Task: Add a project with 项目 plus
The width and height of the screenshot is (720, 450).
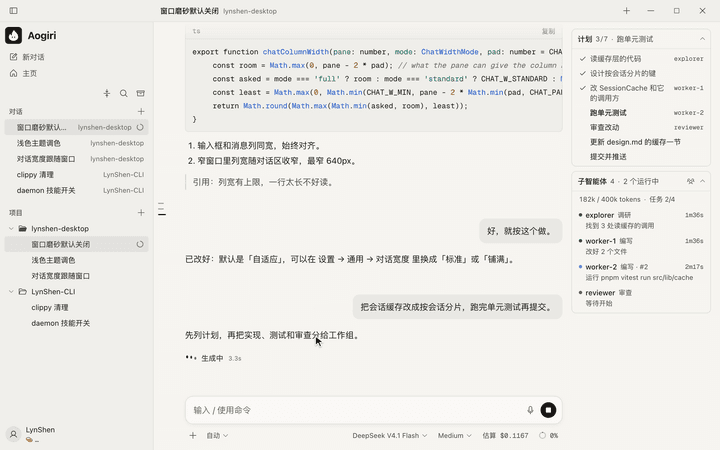Action: coord(141,213)
